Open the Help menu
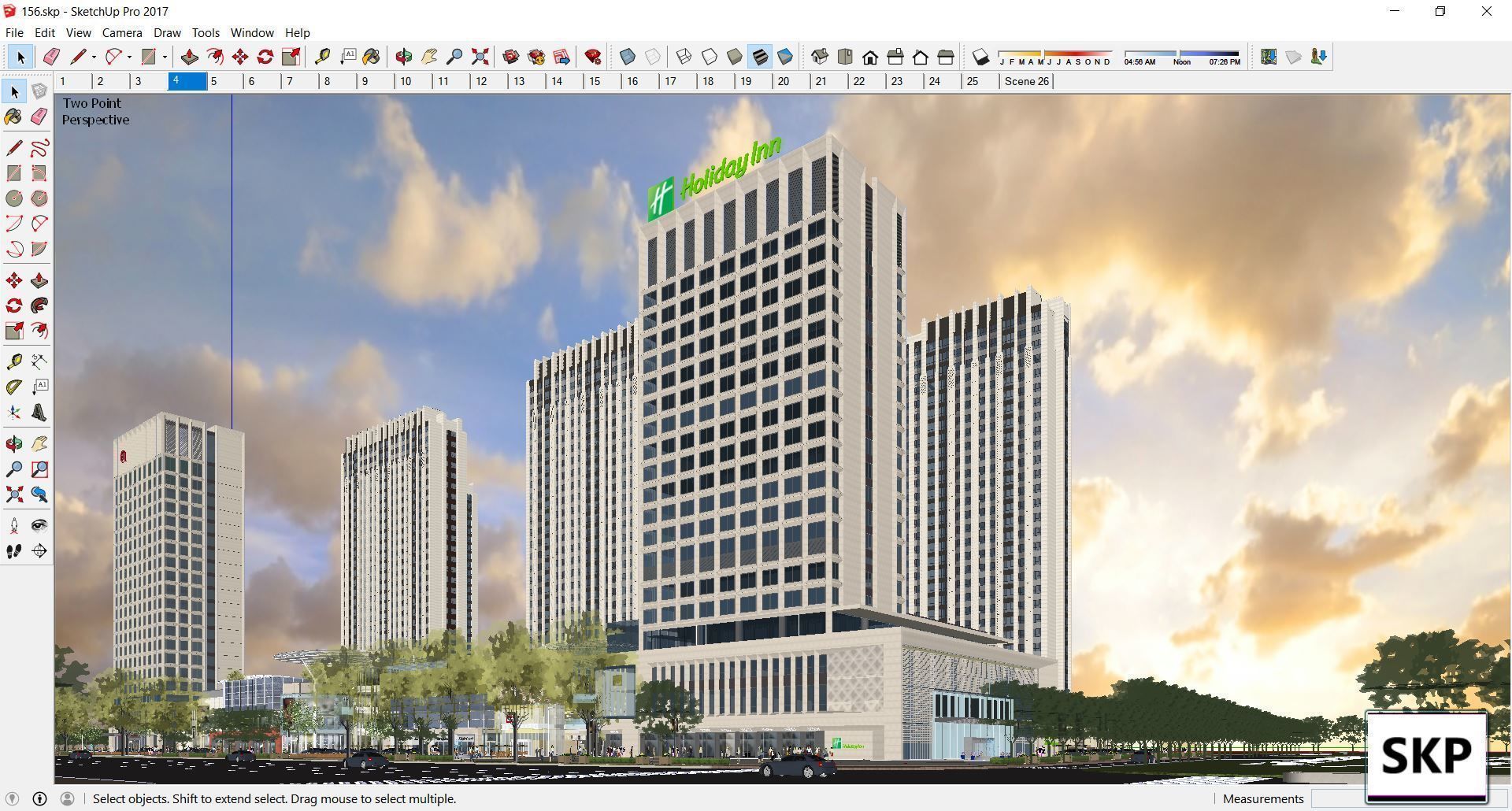1512x811 pixels. tap(297, 32)
